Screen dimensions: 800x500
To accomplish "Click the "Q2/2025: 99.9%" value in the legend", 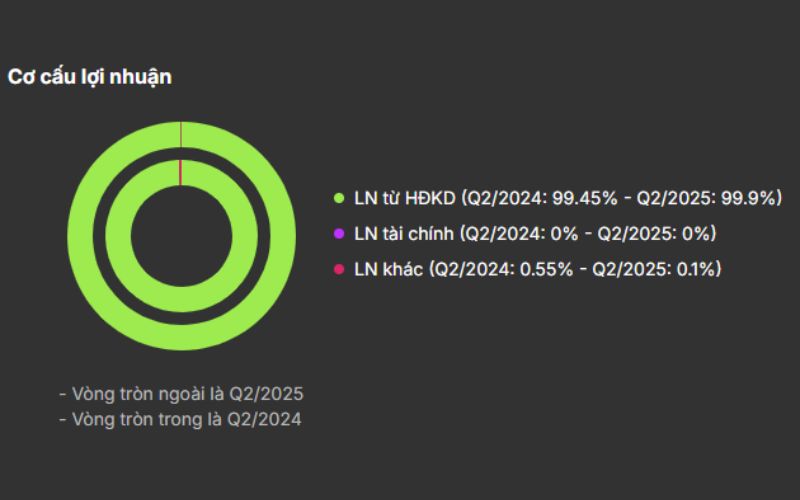I will (710, 198).
